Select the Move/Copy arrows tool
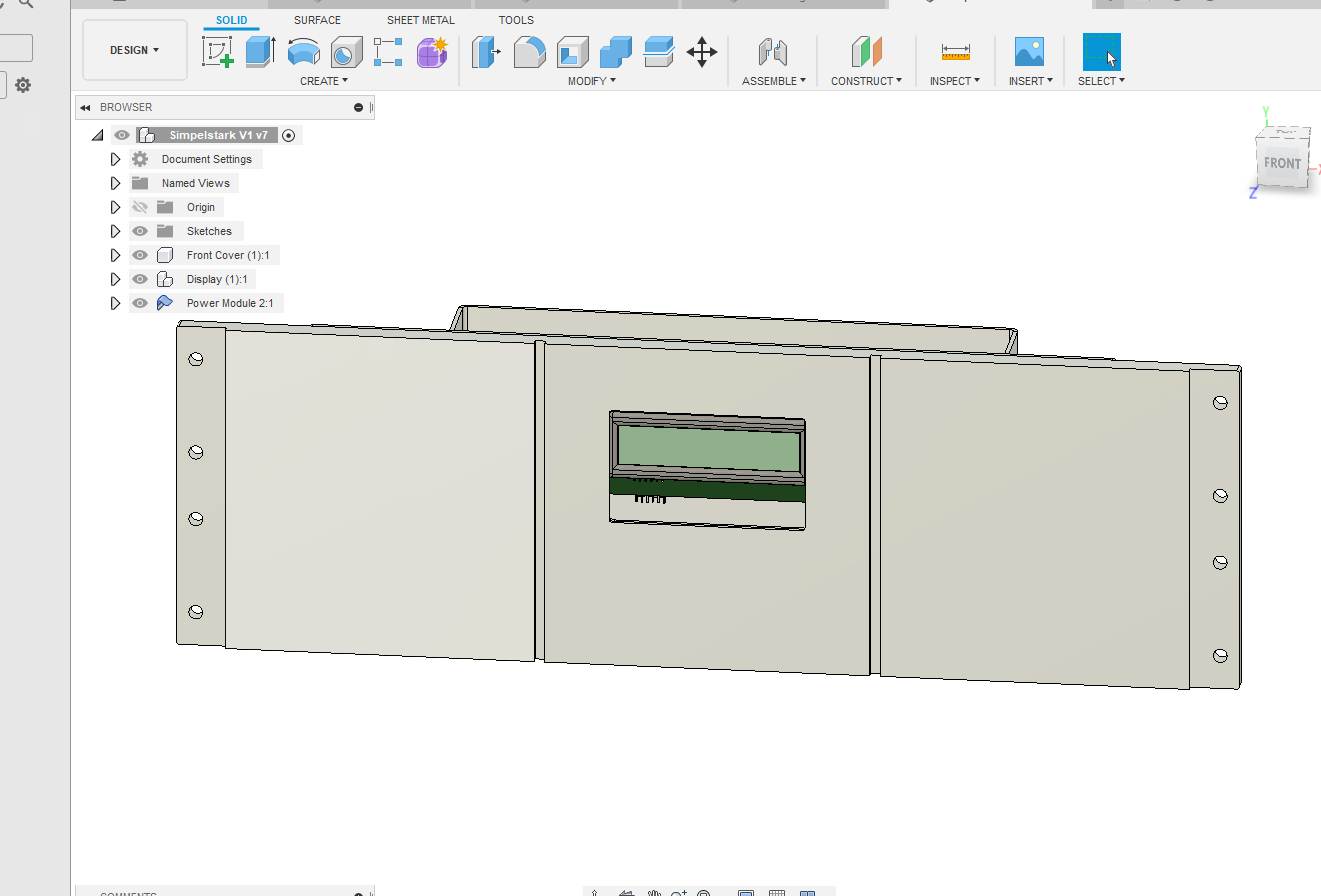 point(702,52)
